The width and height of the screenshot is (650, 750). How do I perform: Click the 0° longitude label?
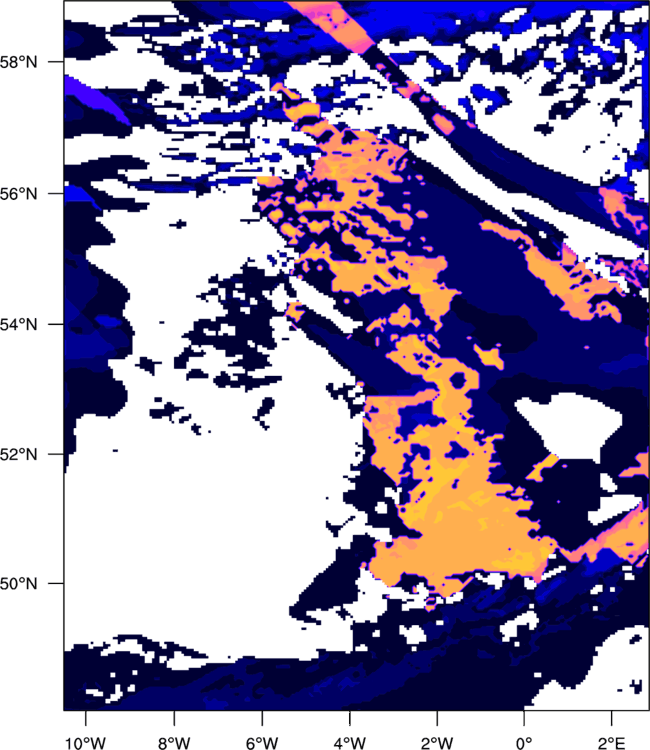click(x=524, y=742)
